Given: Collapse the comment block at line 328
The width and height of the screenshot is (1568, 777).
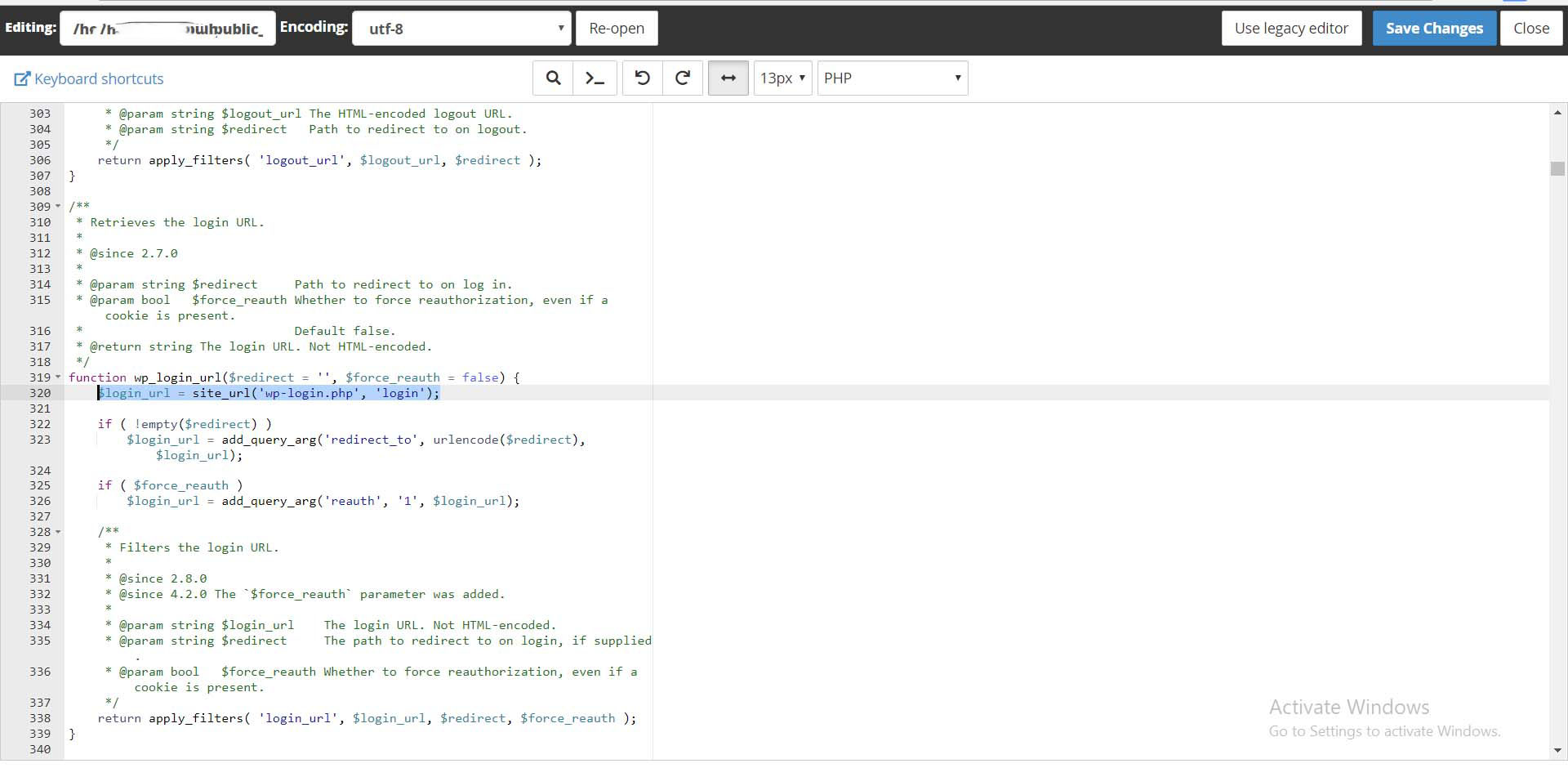Looking at the screenshot, I should pyautogui.click(x=58, y=532).
